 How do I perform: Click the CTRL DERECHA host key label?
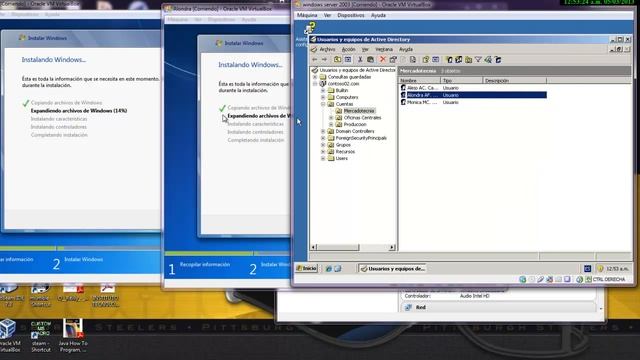609,279
